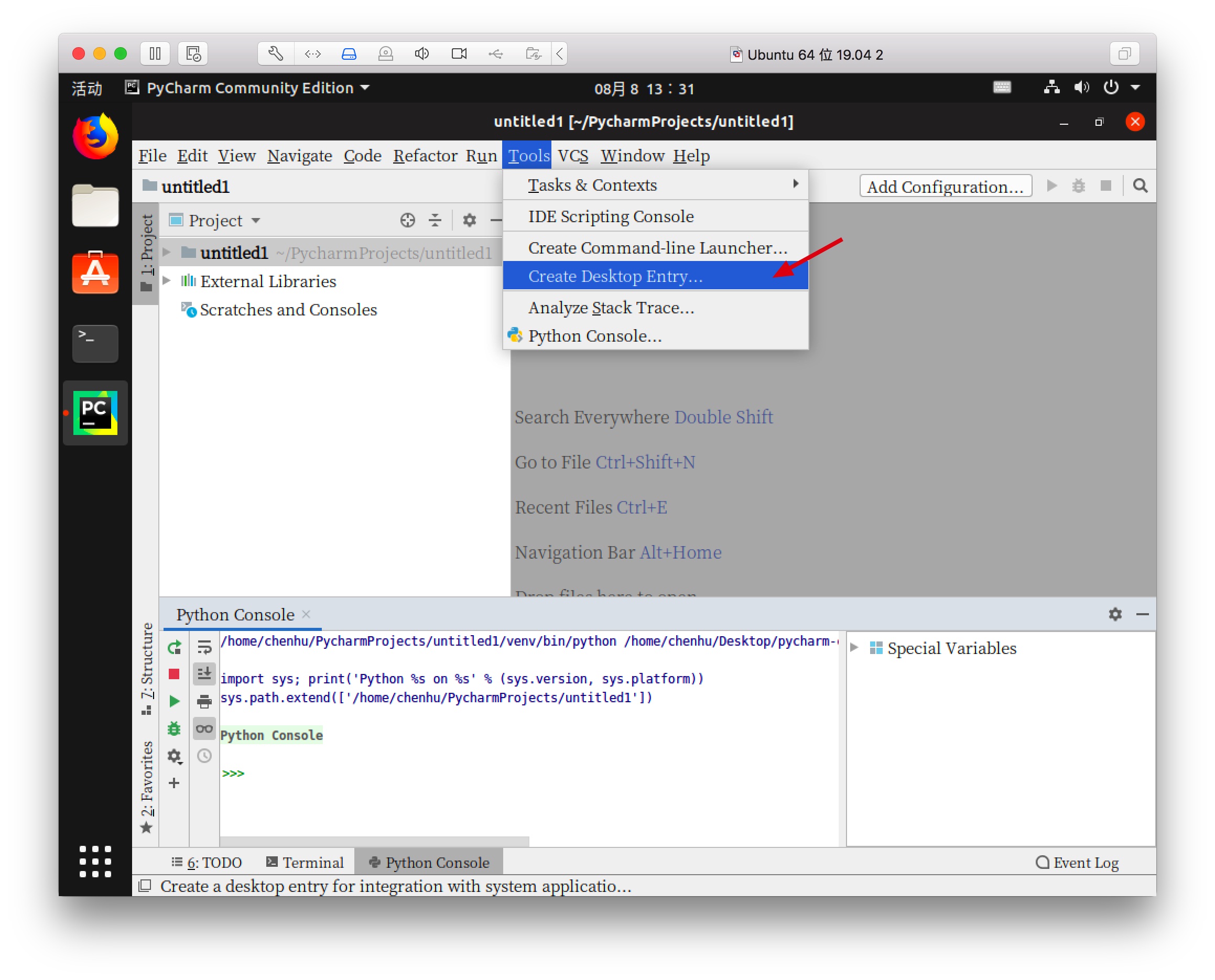Select Analyze Stack Trace... menu item
Viewport: 1215px width, 980px height.
pyautogui.click(x=656, y=308)
